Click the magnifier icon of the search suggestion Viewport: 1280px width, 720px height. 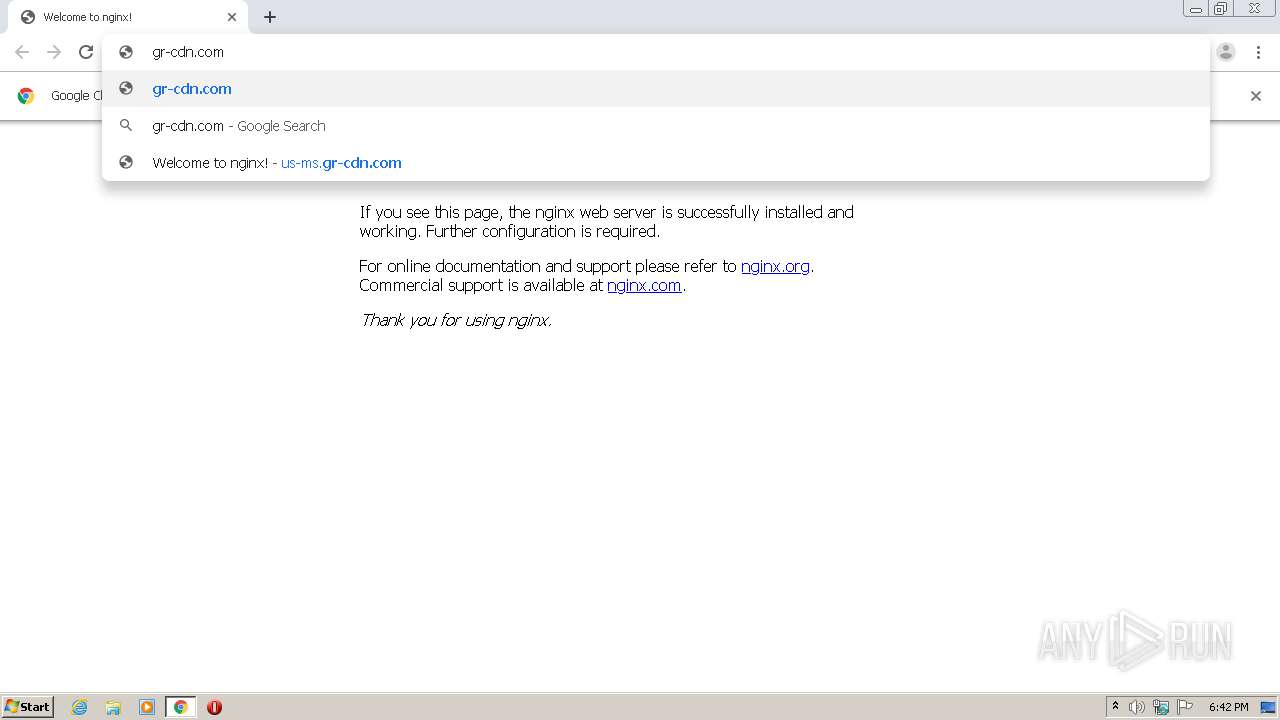[x=126, y=125]
